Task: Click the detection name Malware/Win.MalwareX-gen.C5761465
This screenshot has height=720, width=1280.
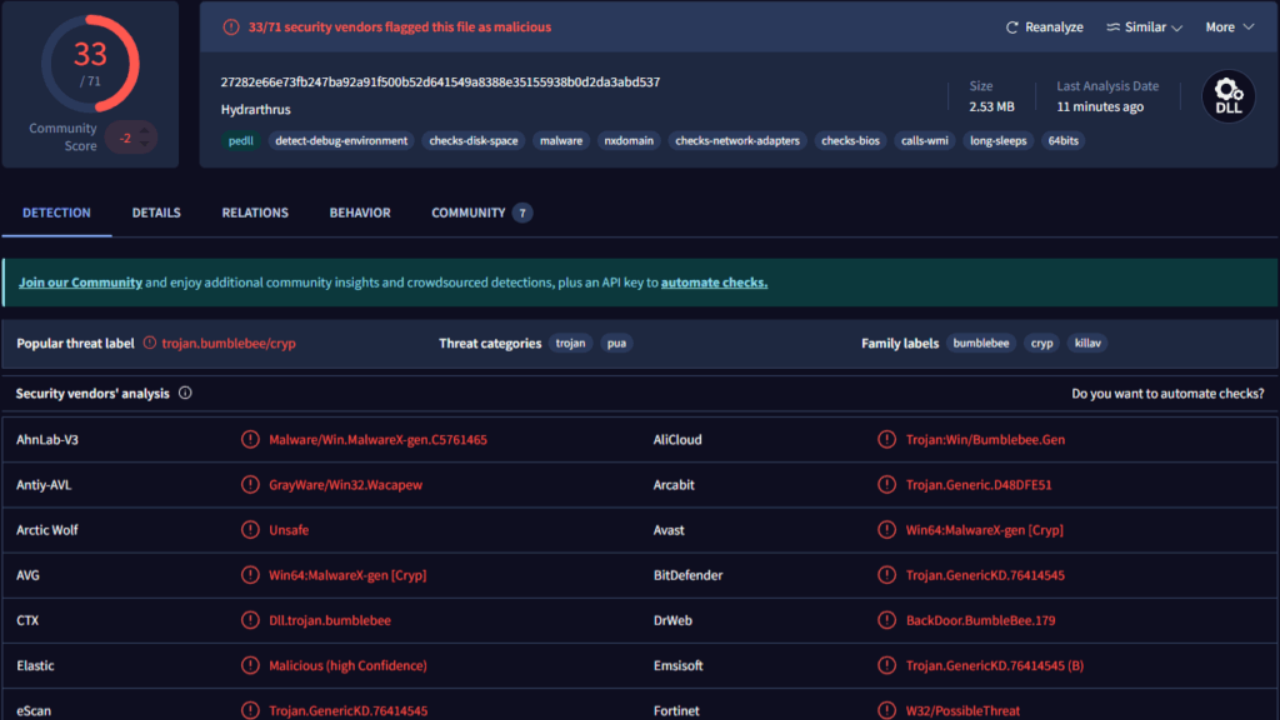Action: point(378,439)
